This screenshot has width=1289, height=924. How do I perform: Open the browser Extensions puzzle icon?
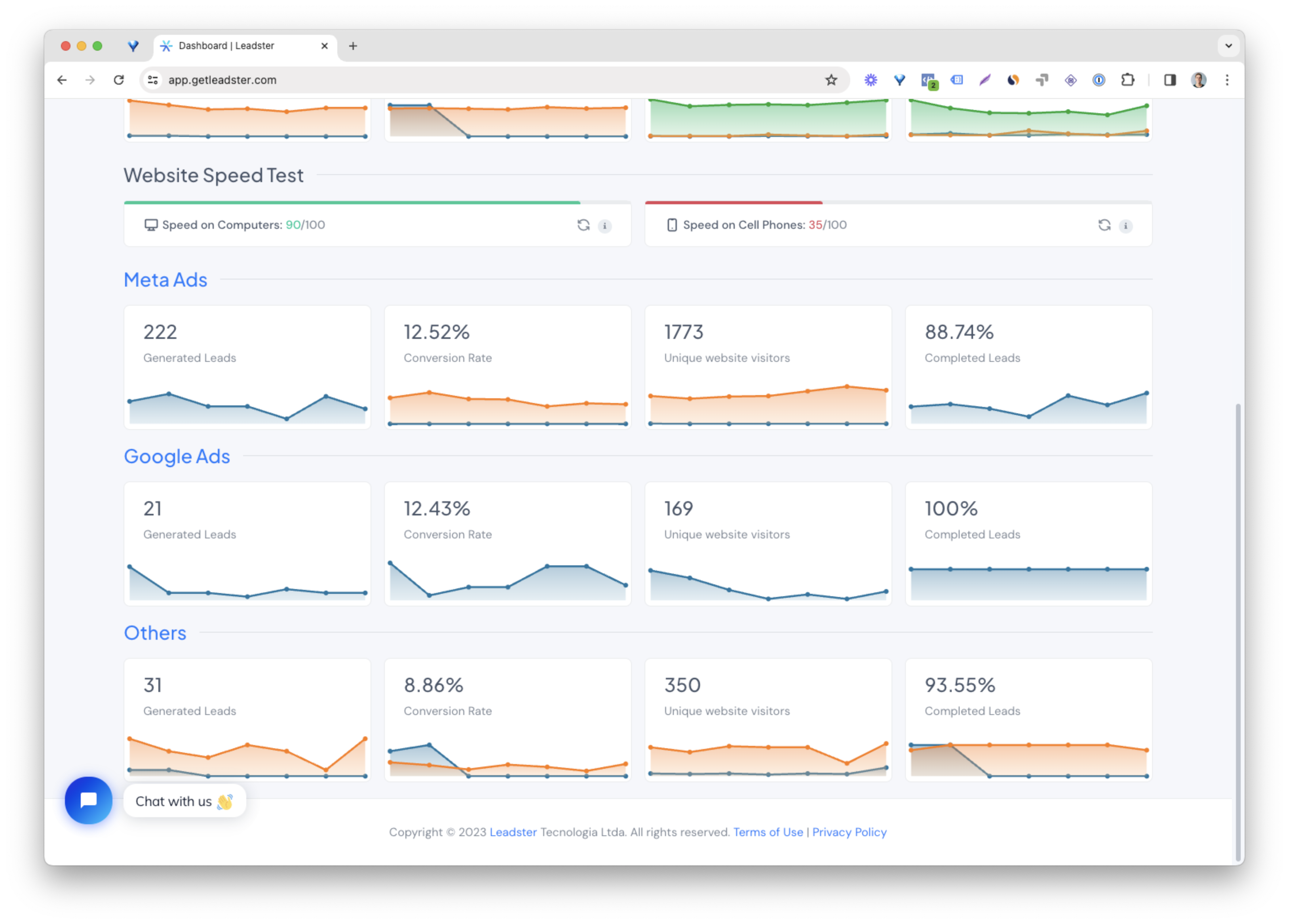click(x=1127, y=80)
